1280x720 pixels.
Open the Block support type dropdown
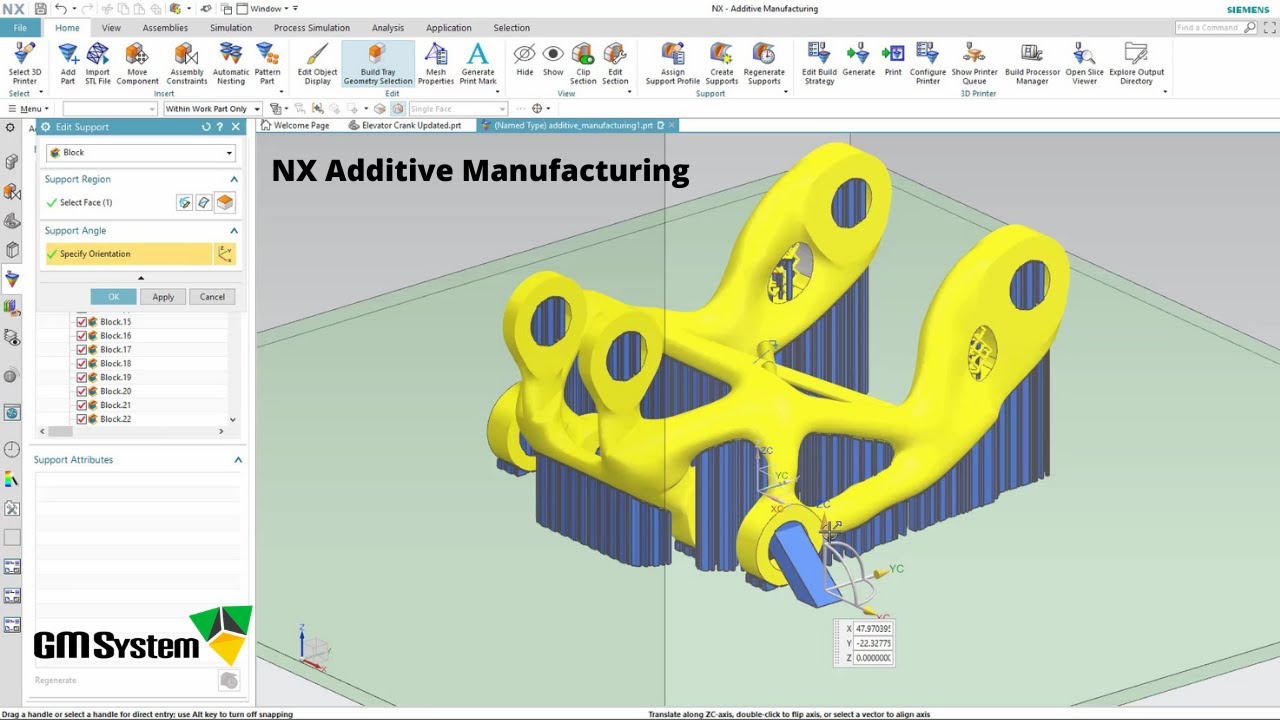(x=141, y=153)
